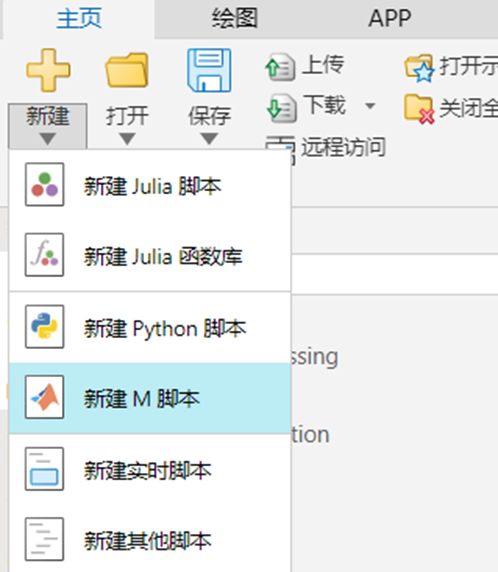Click the Julia three-dots script icon
This screenshot has height=572, width=498.
pyautogui.click(x=45, y=184)
